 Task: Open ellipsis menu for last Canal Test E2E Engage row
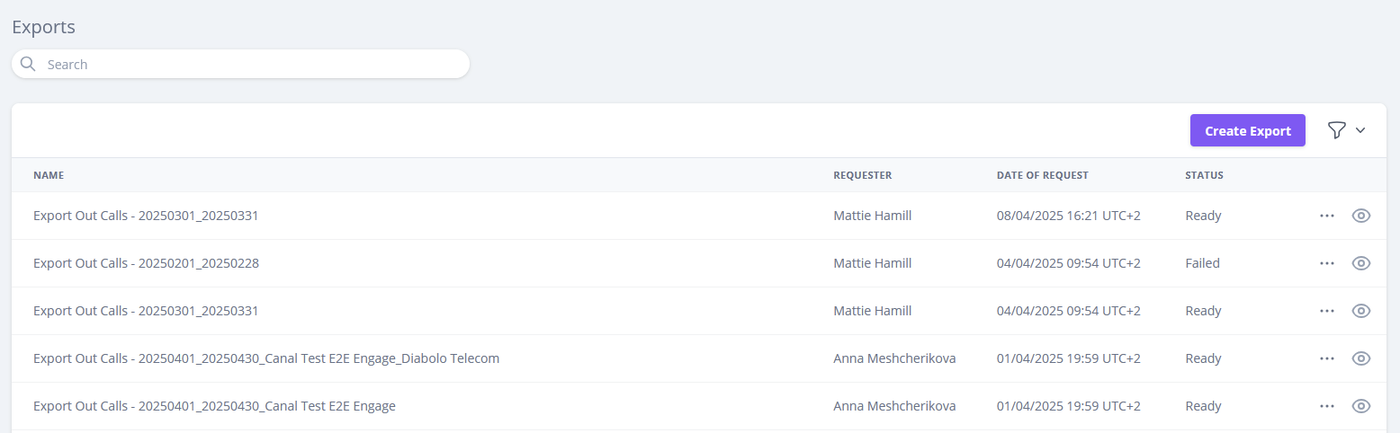(x=1327, y=406)
